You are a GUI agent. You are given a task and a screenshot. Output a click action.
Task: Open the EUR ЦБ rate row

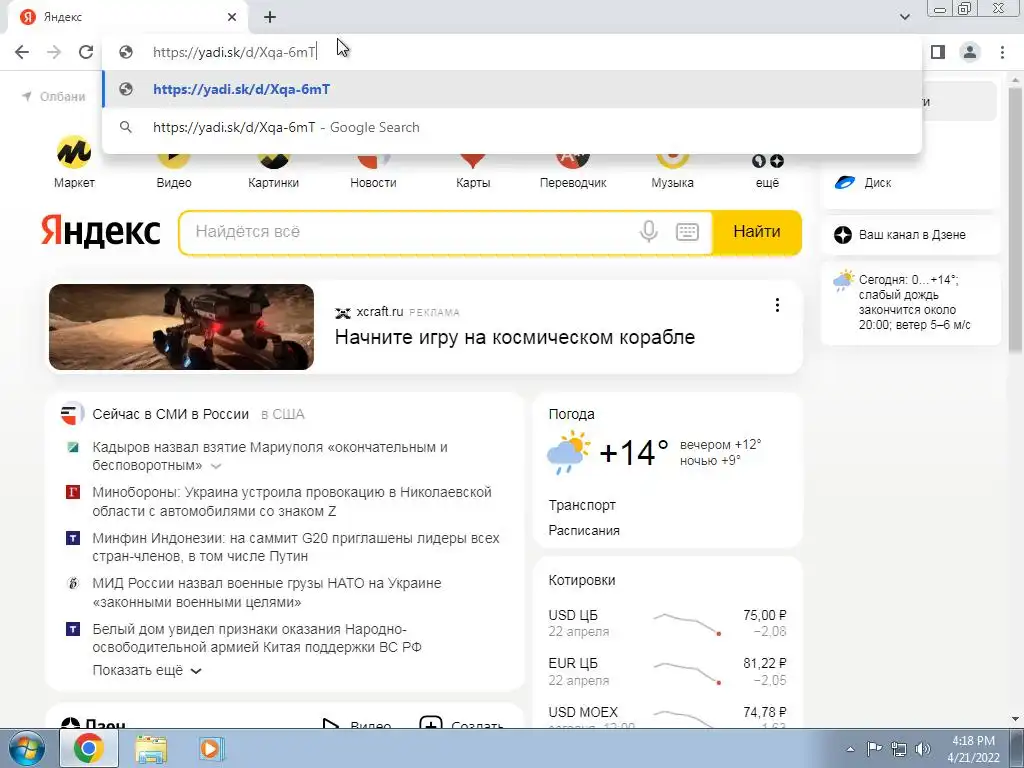[x=667, y=671]
